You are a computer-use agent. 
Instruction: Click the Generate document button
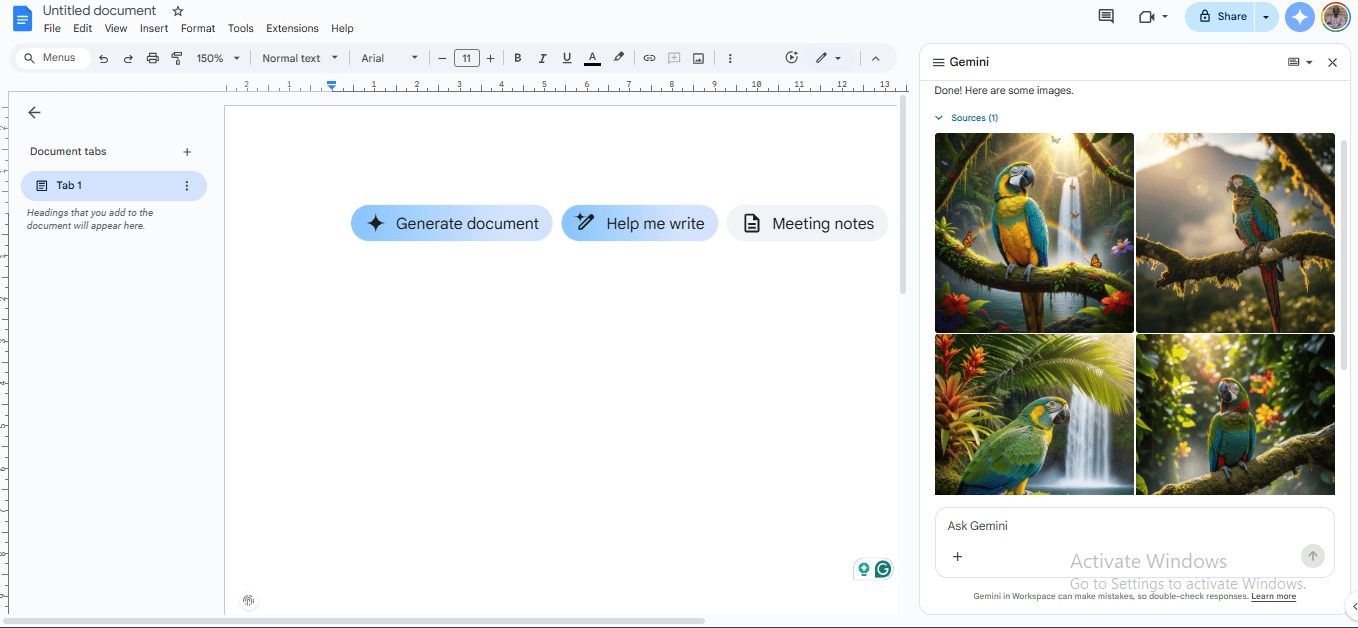452,223
